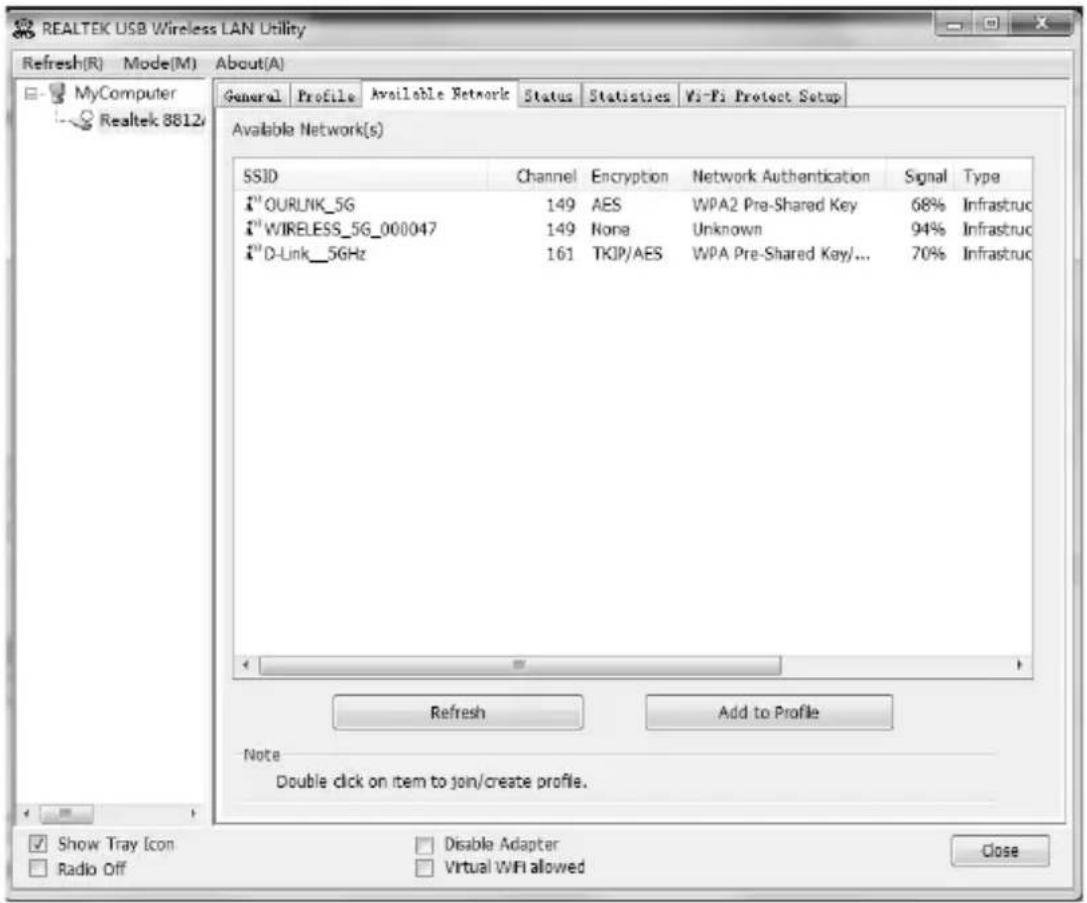Click the tree panel scroll left arrow

pyautogui.click(x=27, y=814)
